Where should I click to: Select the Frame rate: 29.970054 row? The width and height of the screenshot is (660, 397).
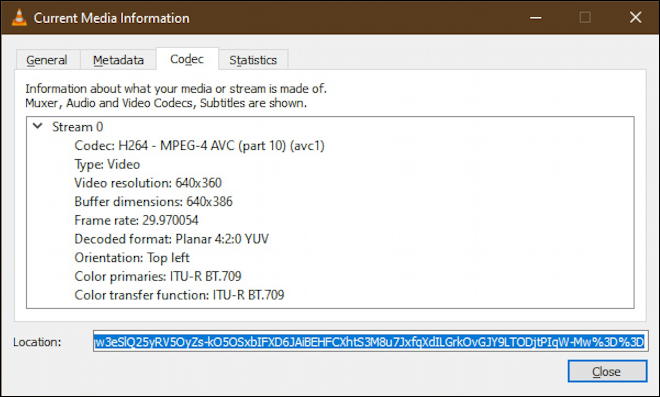point(136,220)
